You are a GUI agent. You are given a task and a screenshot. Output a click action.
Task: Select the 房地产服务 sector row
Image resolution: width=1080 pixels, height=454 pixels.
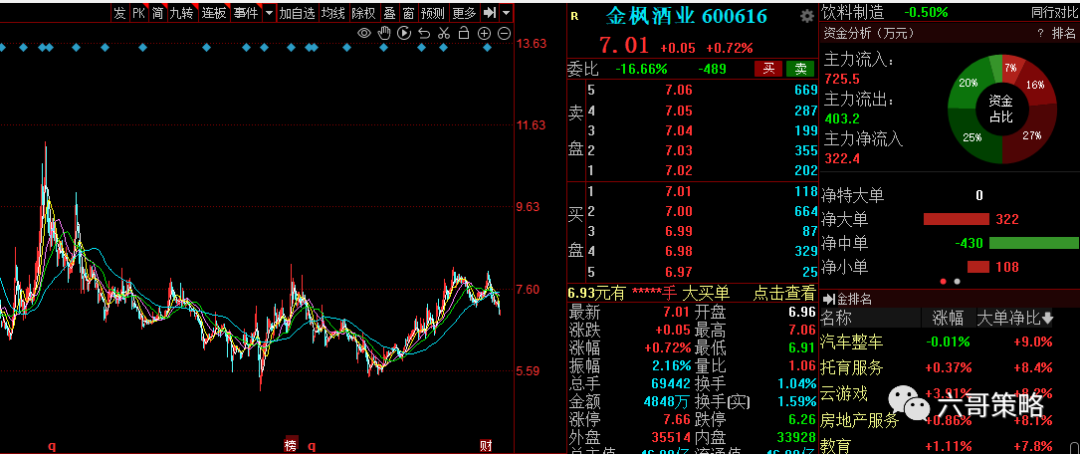[950, 420]
